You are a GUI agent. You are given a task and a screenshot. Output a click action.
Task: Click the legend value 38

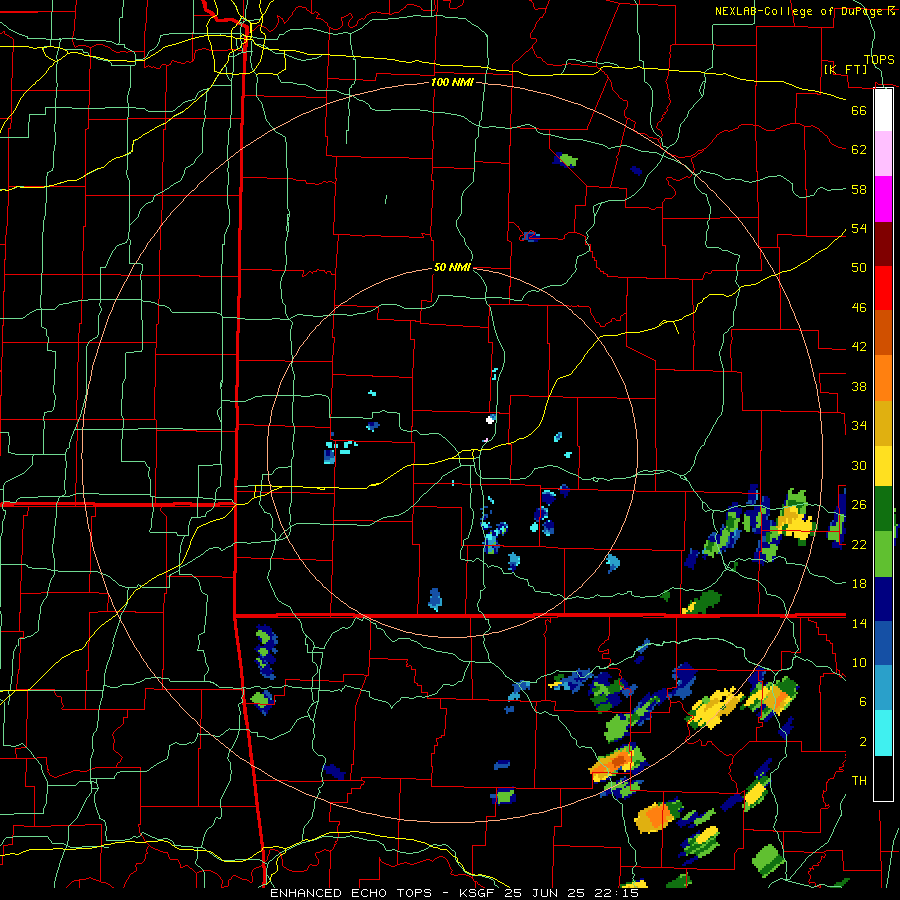859,386
